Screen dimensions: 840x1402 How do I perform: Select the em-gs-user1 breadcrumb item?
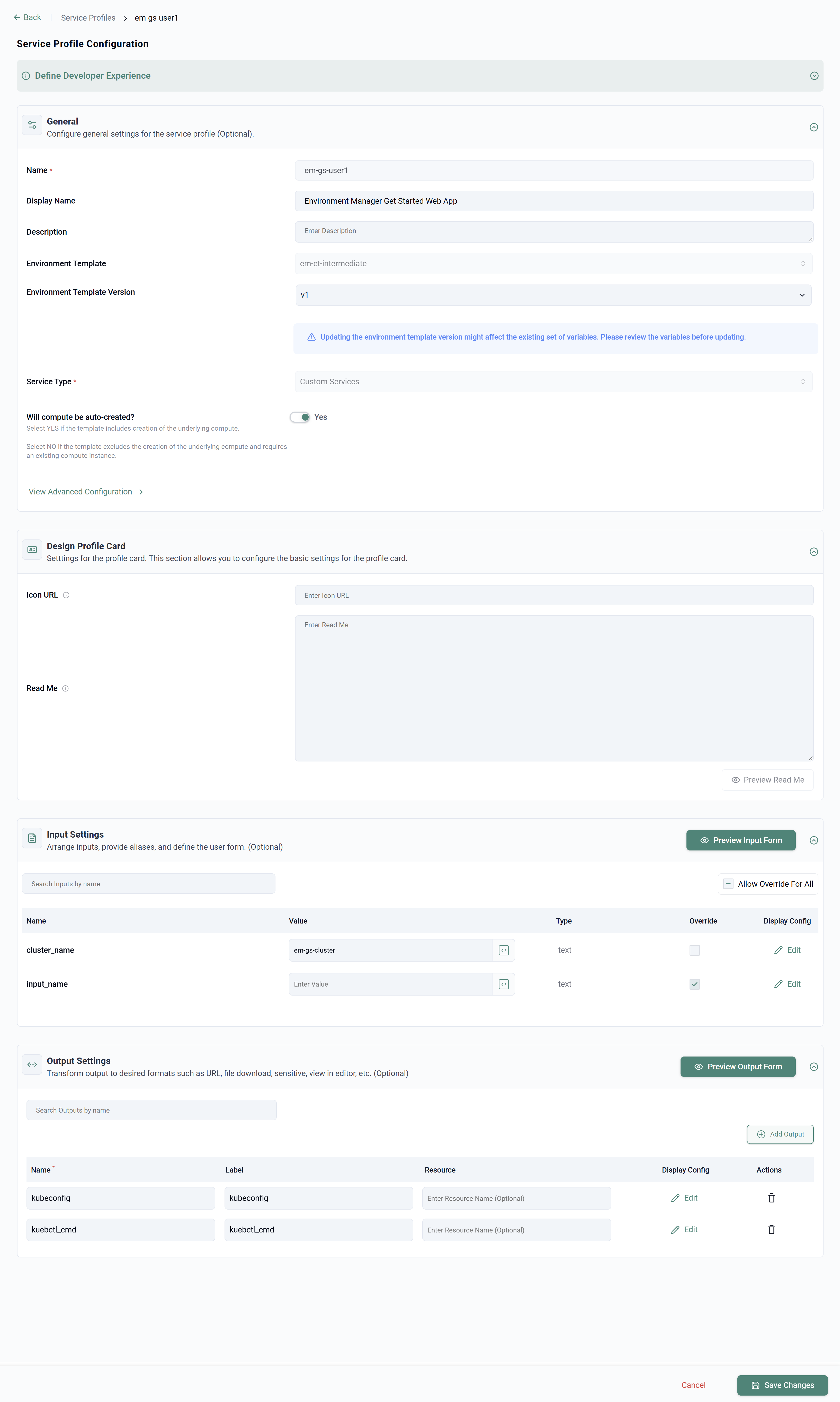pos(156,17)
